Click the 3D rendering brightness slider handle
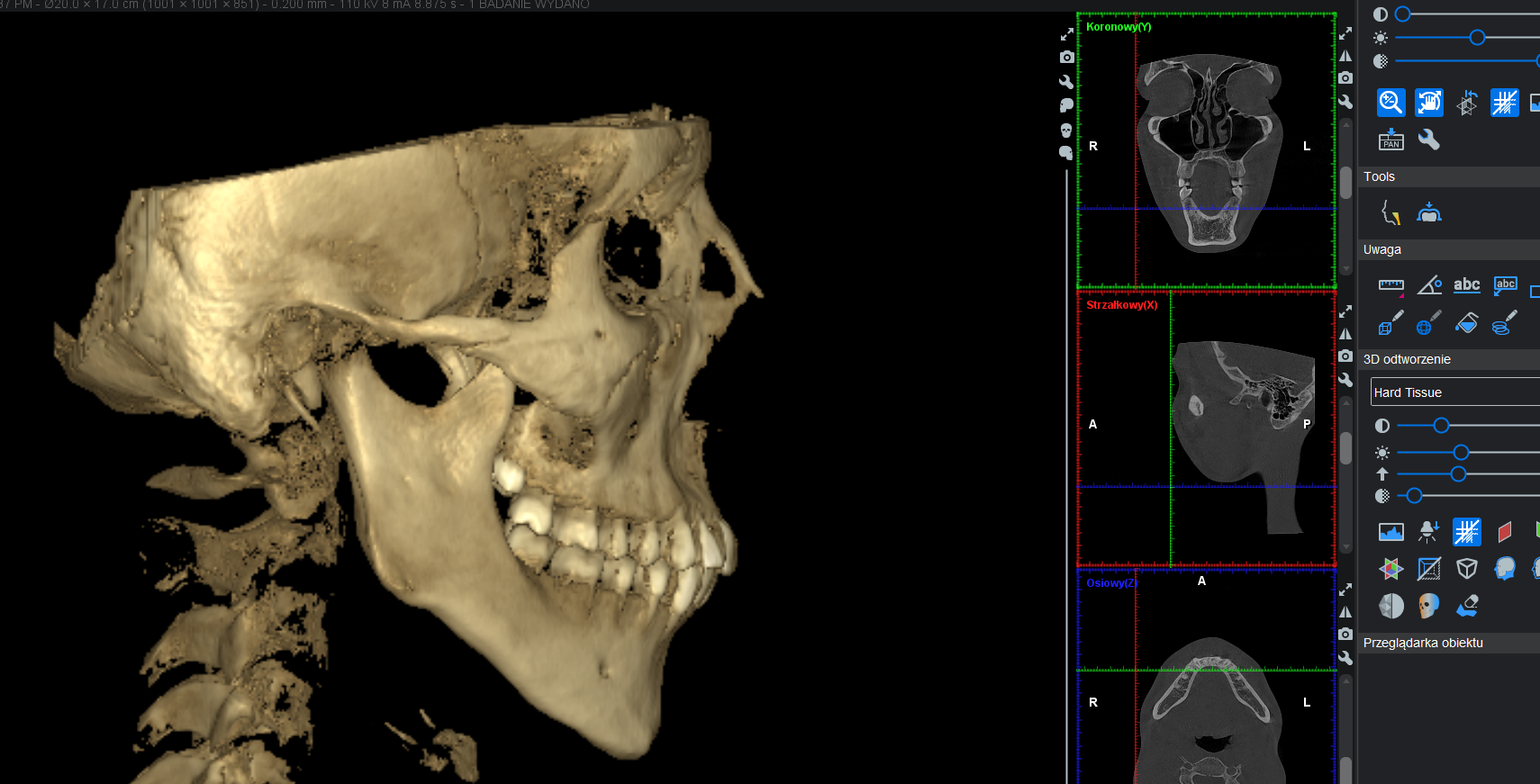The image size is (1540, 784). pyautogui.click(x=1461, y=452)
